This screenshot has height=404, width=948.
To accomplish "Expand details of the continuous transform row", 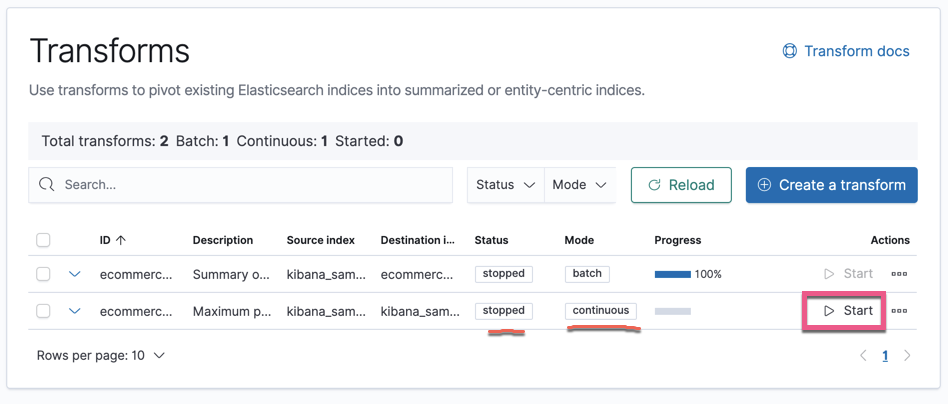I will tap(75, 311).
